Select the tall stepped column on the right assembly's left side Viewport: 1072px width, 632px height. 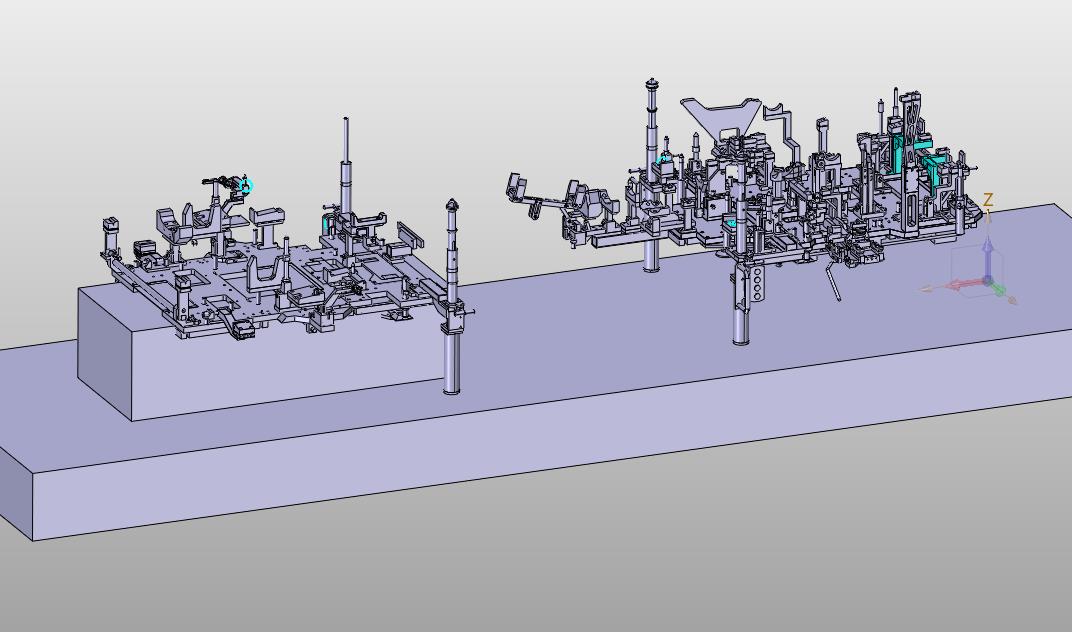pos(652,175)
